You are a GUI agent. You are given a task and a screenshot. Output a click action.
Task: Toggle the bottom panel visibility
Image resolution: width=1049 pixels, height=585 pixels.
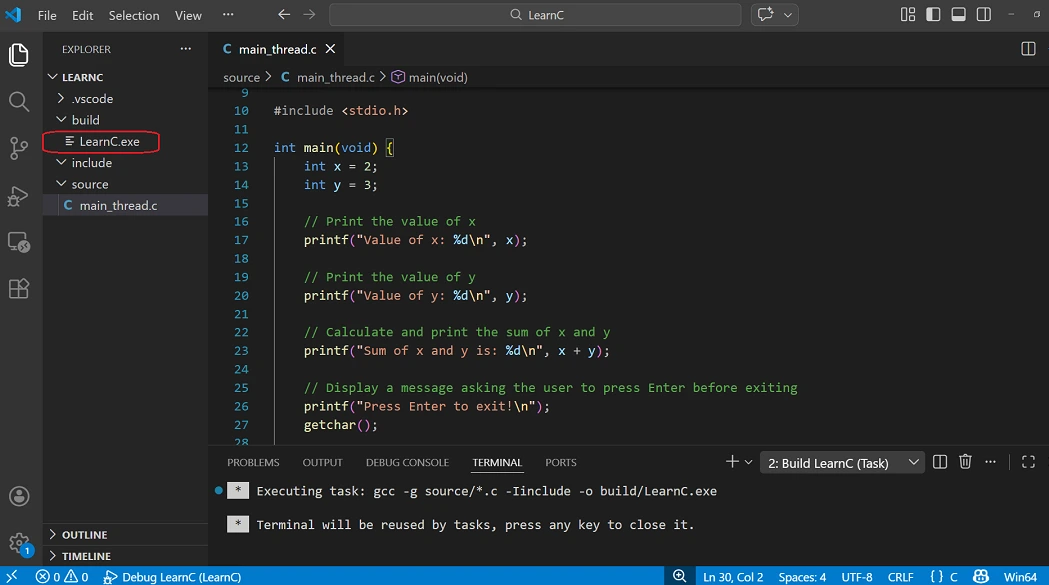click(x=959, y=14)
